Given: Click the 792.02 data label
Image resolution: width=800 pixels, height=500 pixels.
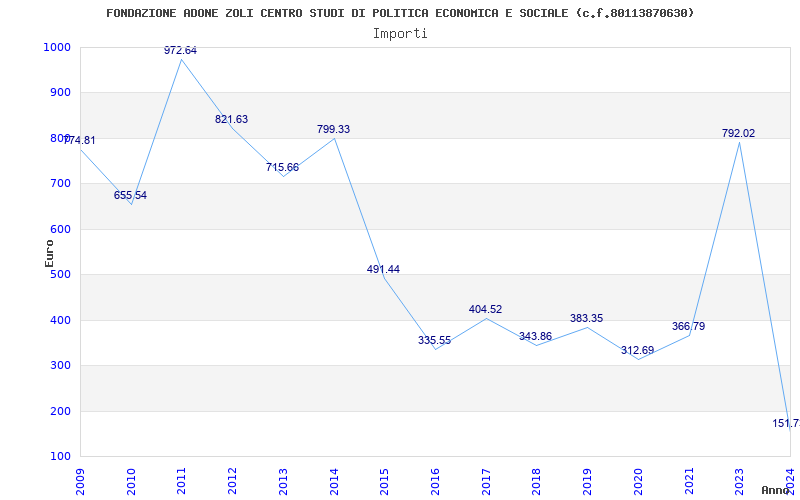Looking at the screenshot, I should pyautogui.click(x=739, y=133).
